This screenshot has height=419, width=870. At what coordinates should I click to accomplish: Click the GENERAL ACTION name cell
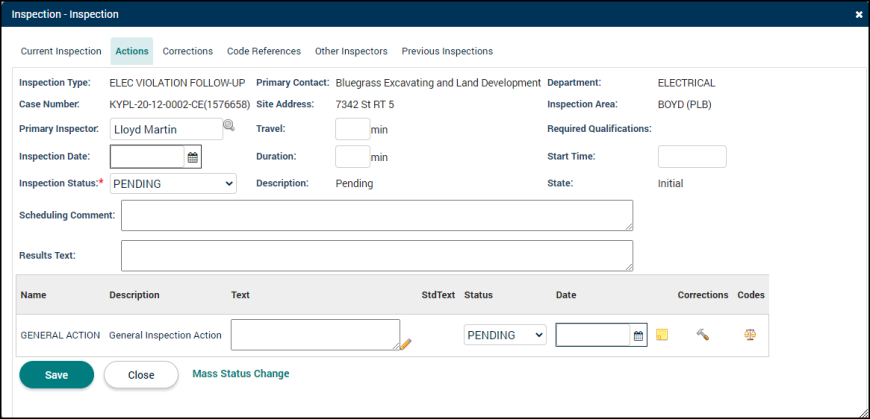(60, 335)
